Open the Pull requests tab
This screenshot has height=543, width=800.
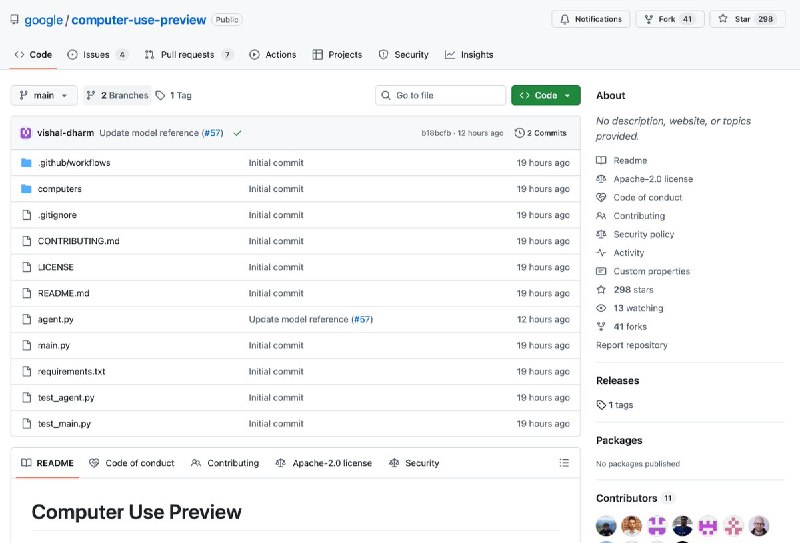point(189,55)
